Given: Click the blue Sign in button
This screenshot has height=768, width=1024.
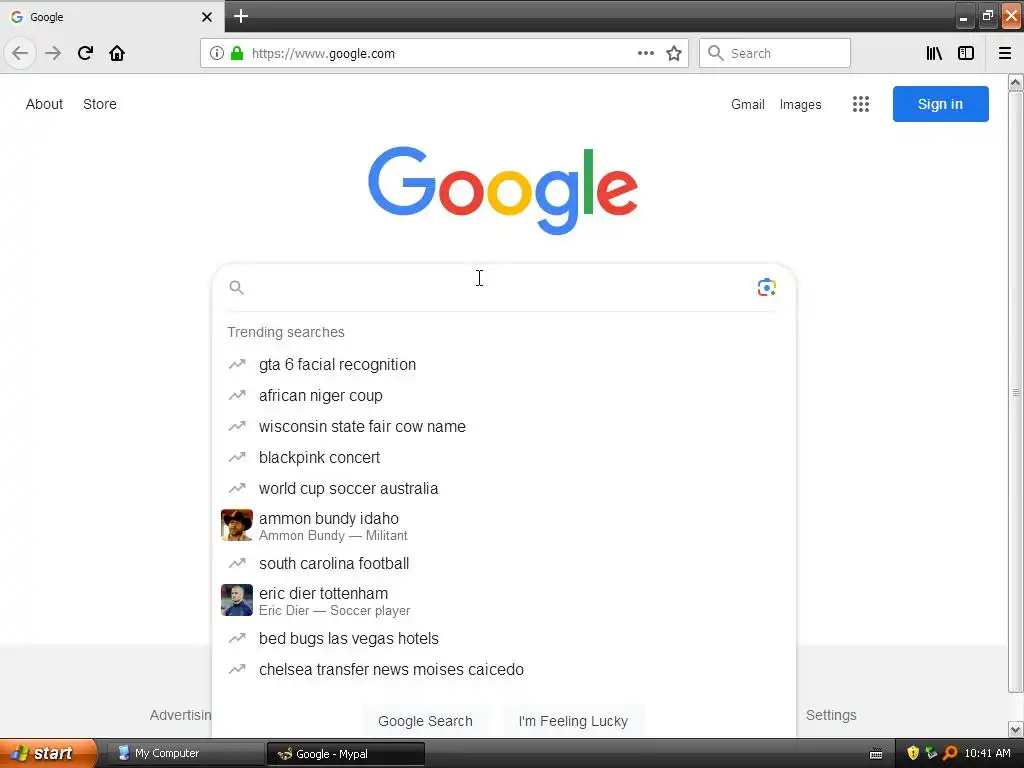Looking at the screenshot, I should tap(940, 104).
